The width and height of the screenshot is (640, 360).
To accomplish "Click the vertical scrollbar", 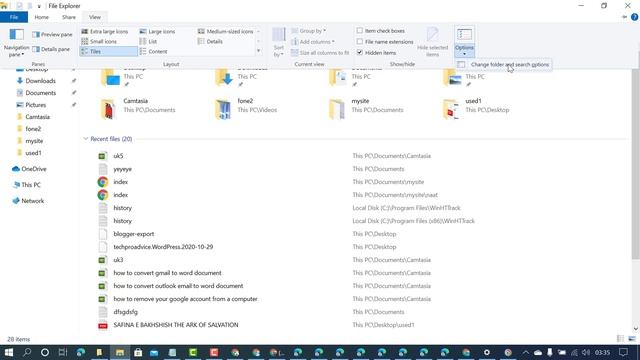I will (635, 163).
